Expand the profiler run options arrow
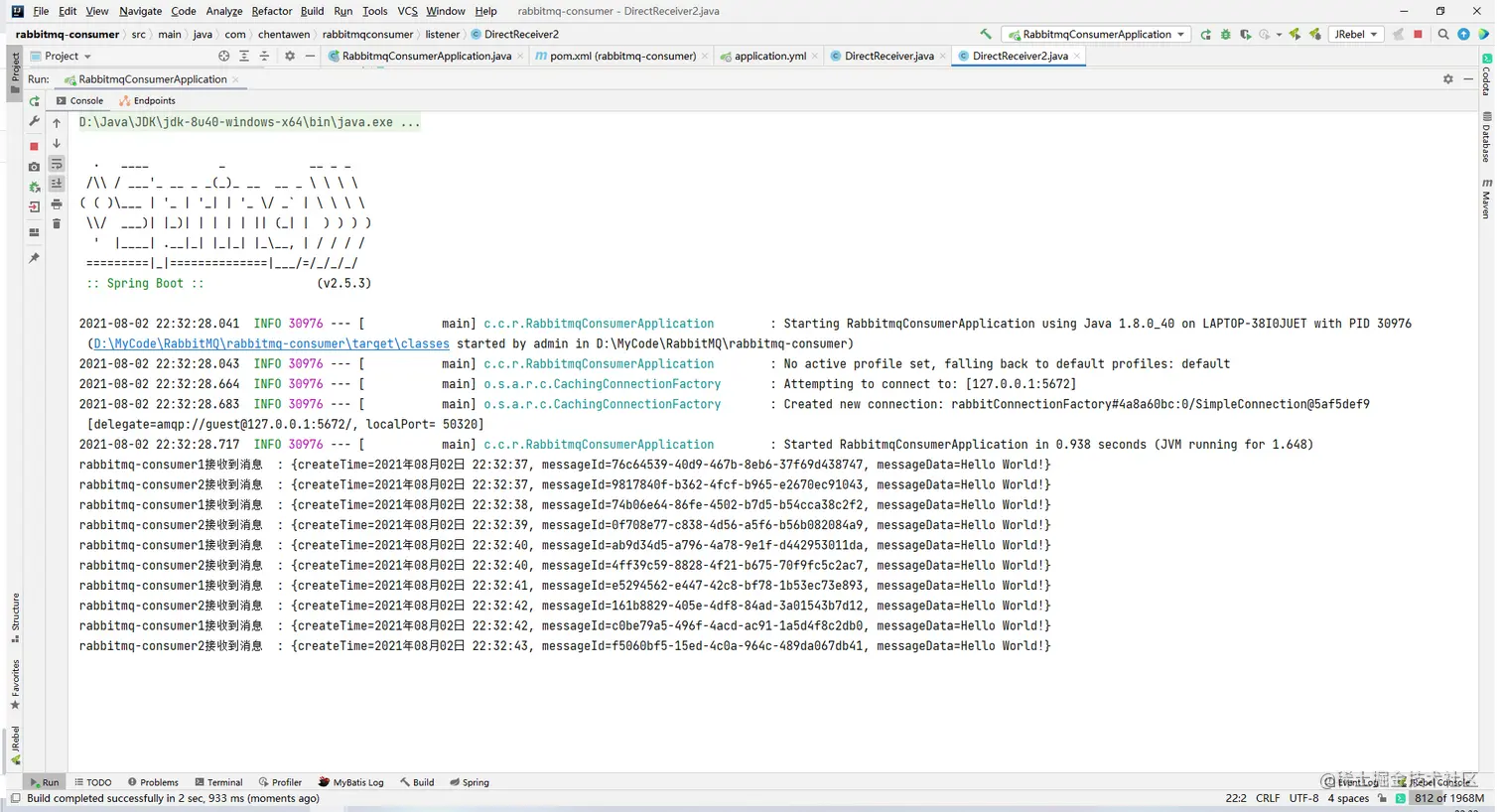This screenshot has width=1501, height=812. (1279, 35)
